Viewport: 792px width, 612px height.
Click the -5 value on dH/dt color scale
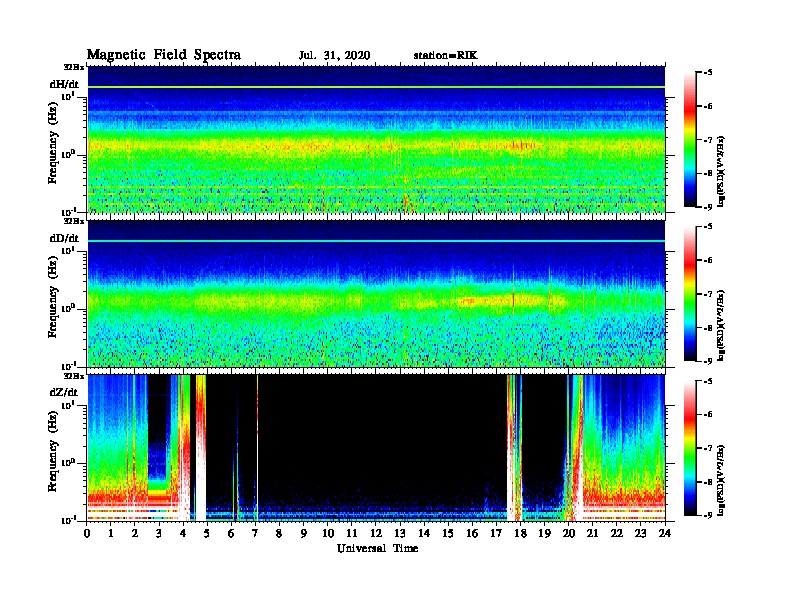coord(708,73)
